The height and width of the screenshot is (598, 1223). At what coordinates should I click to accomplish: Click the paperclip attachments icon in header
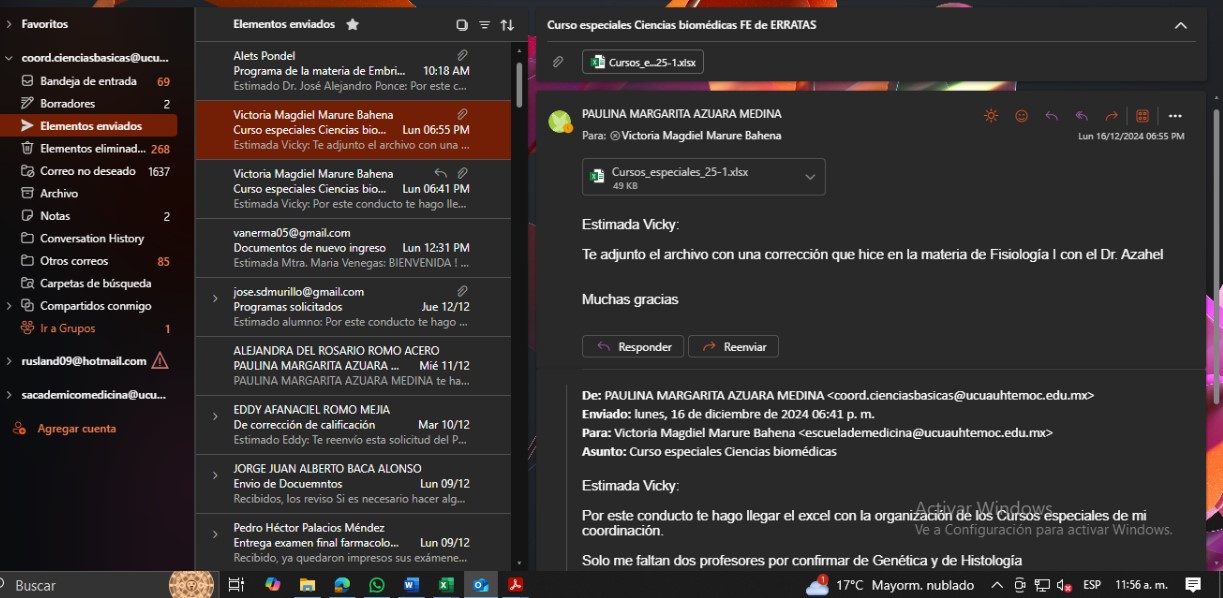558,62
